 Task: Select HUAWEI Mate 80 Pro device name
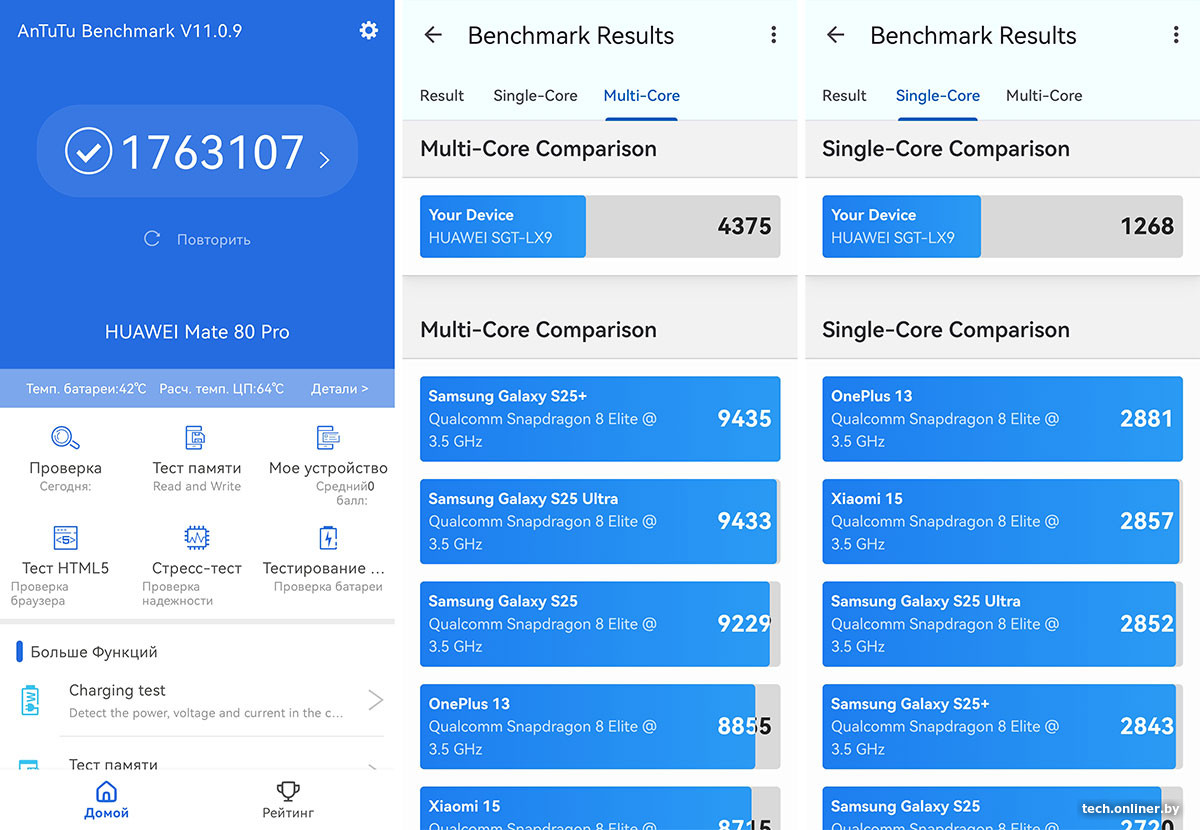coord(197,332)
